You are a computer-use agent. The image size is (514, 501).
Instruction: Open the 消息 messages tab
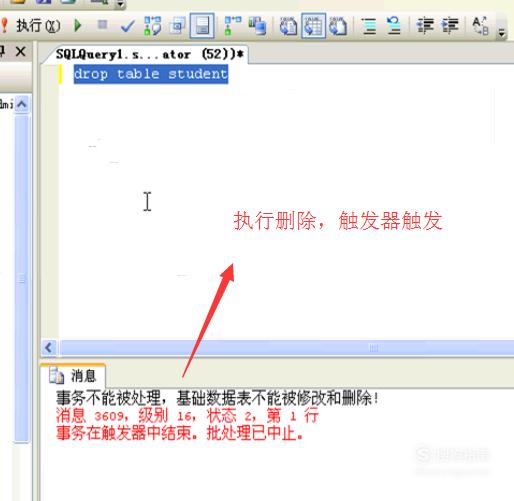(x=73, y=376)
